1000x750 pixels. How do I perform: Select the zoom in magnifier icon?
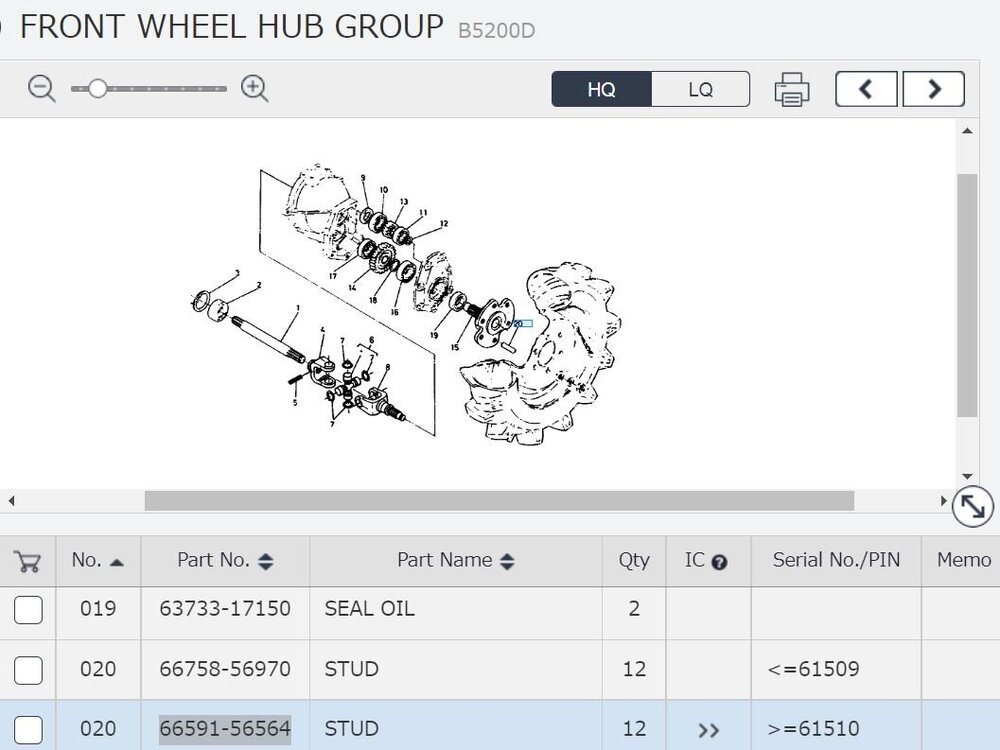pyautogui.click(x=254, y=89)
